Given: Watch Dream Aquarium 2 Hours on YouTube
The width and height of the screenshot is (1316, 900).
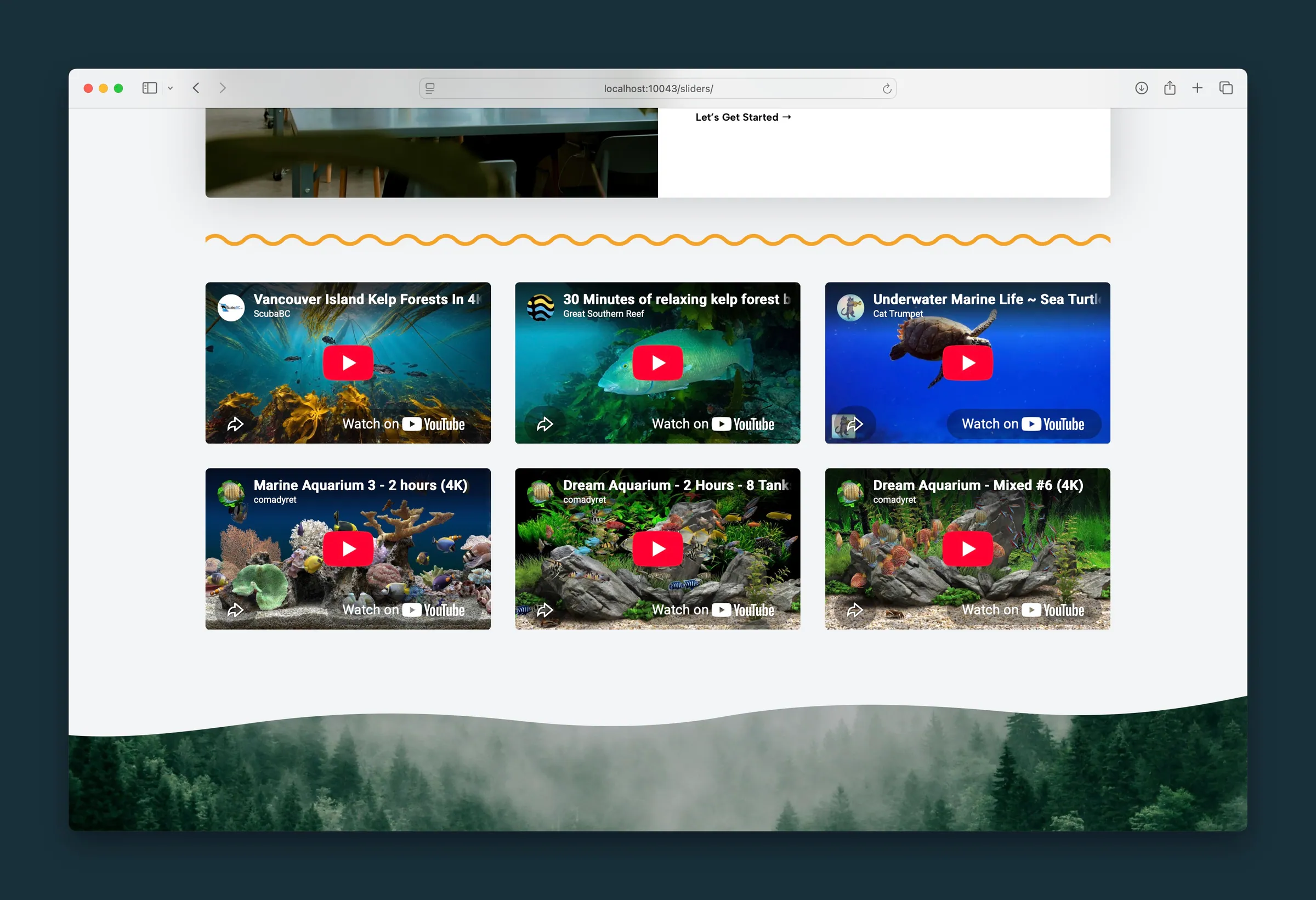Looking at the screenshot, I should 713,609.
